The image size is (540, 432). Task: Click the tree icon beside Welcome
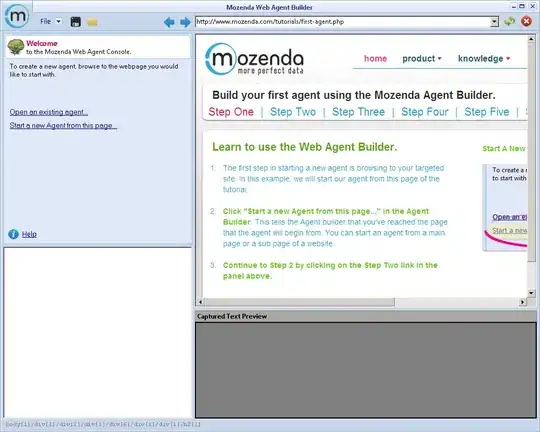point(15,47)
